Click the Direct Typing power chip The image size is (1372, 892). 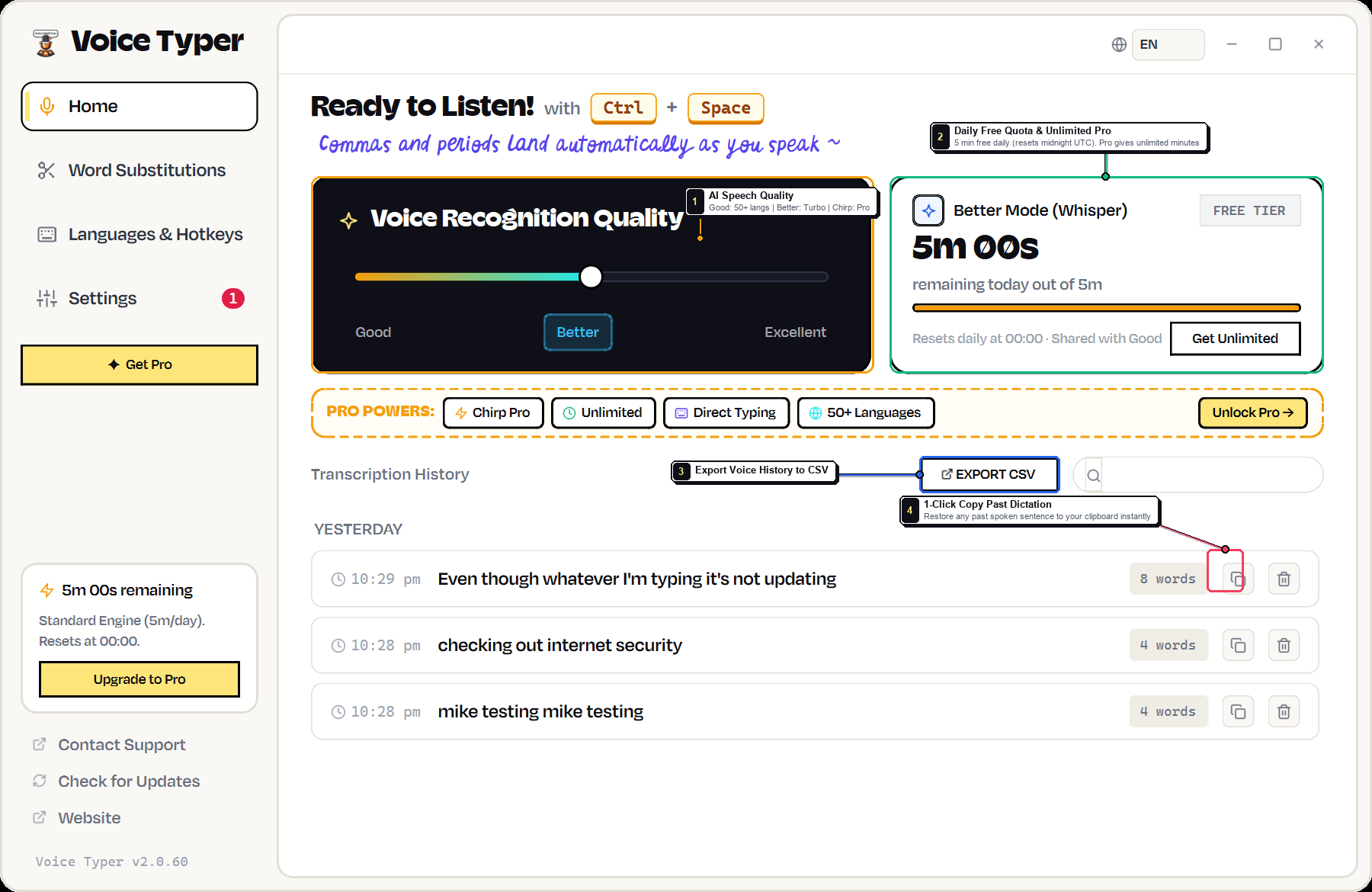[726, 412]
